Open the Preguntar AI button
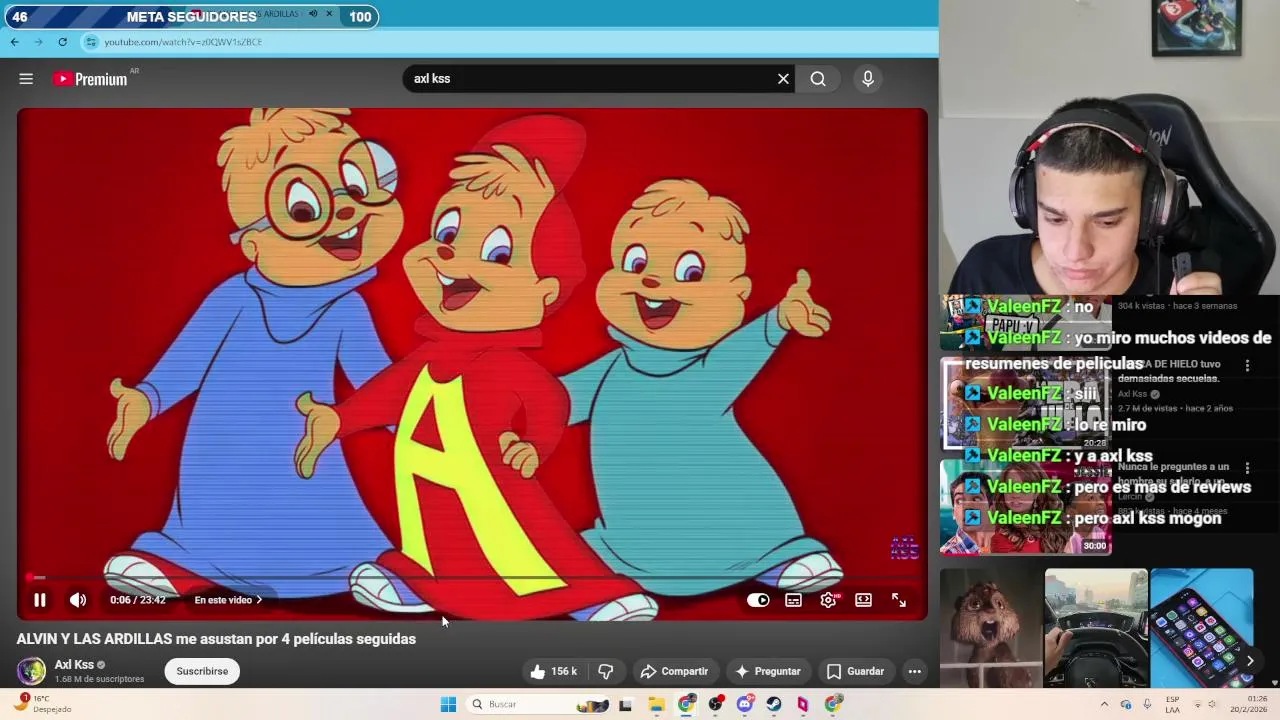Image resolution: width=1280 pixels, height=720 pixels. (768, 671)
